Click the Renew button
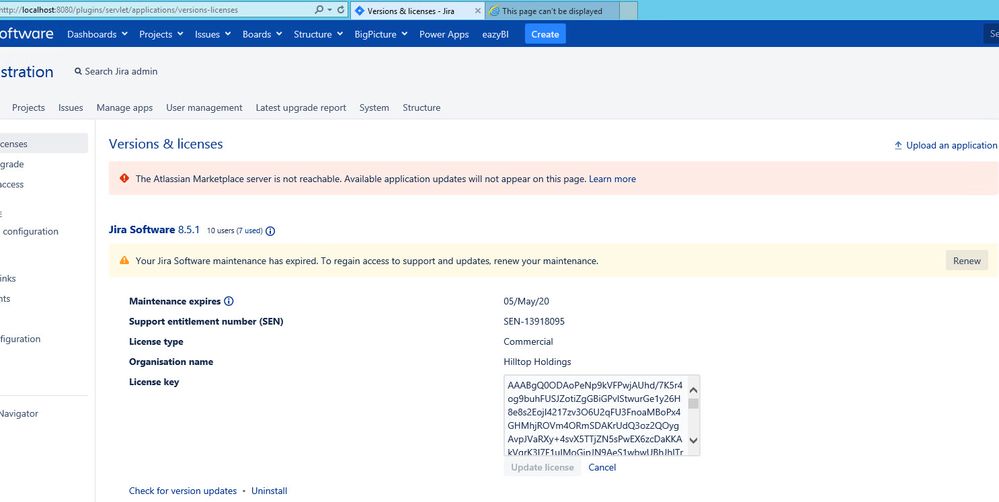This screenshot has width=999, height=502. [967, 261]
